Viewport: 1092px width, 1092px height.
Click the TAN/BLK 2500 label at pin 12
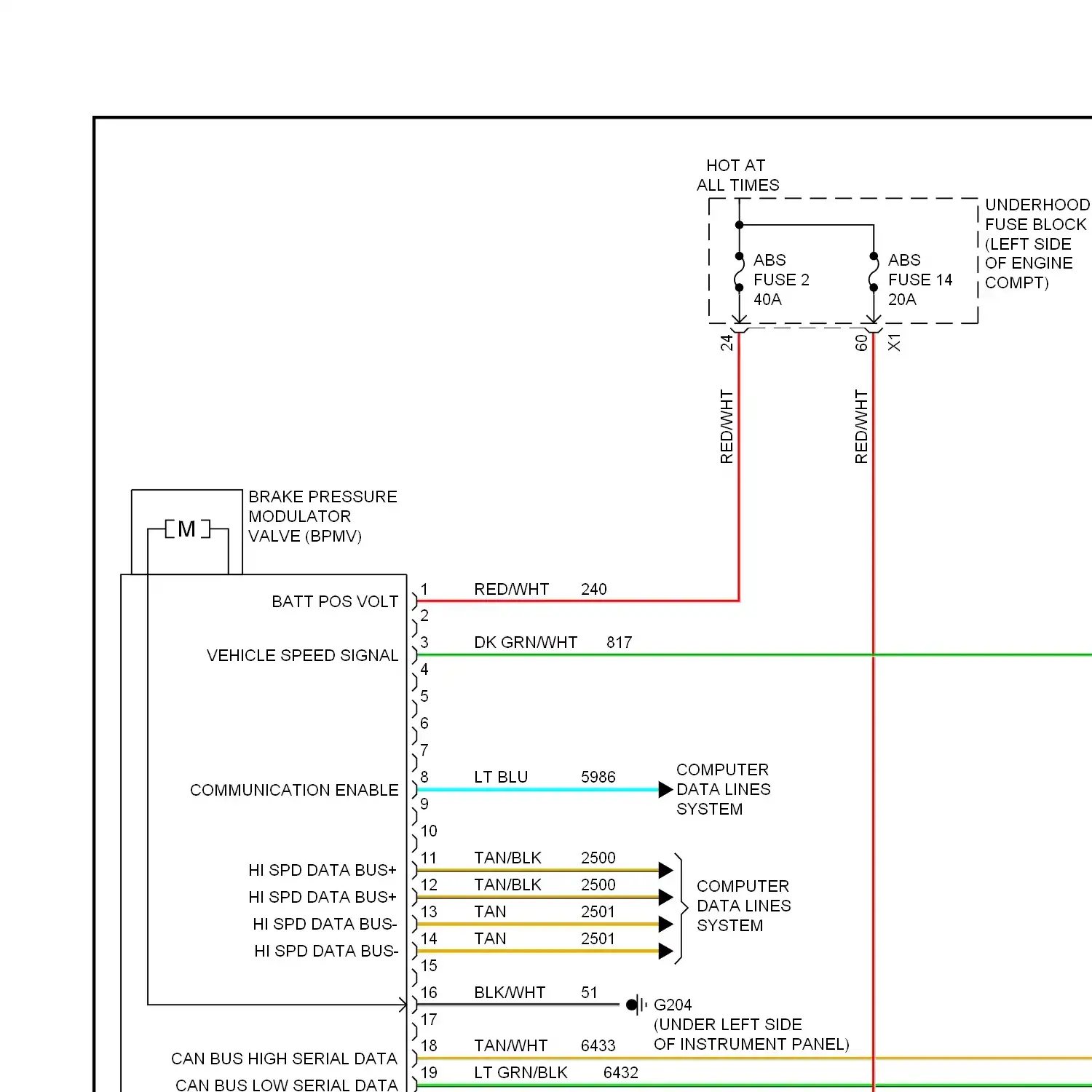coord(545,885)
